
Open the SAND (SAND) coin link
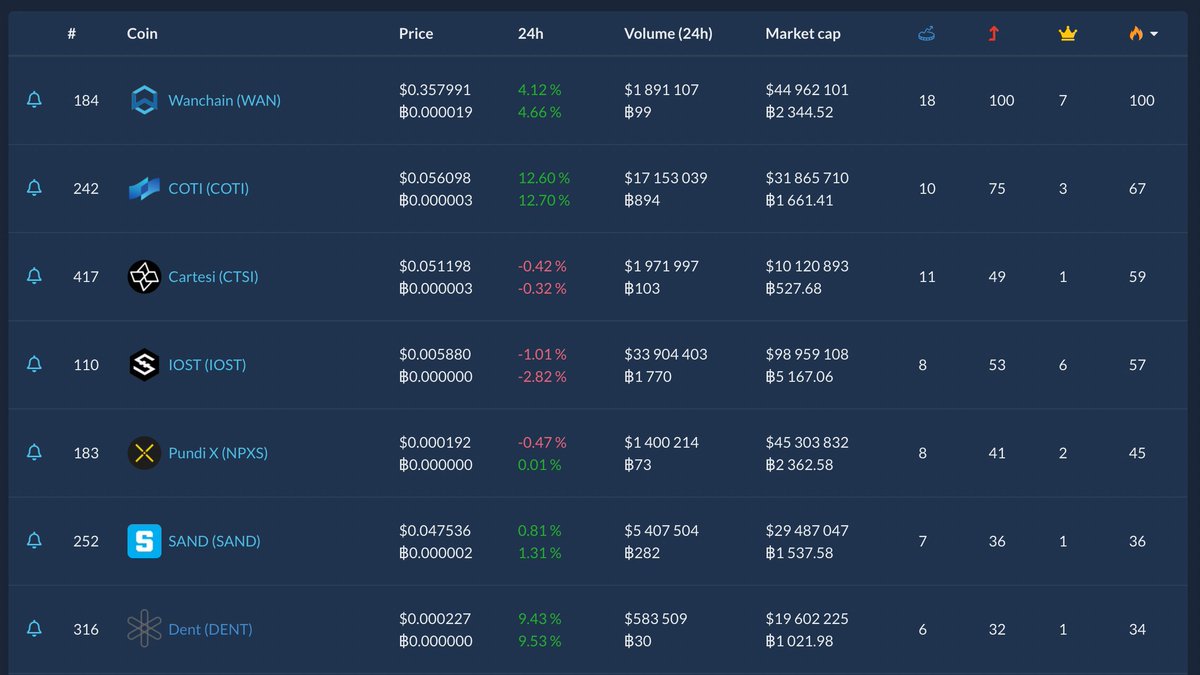214,541
